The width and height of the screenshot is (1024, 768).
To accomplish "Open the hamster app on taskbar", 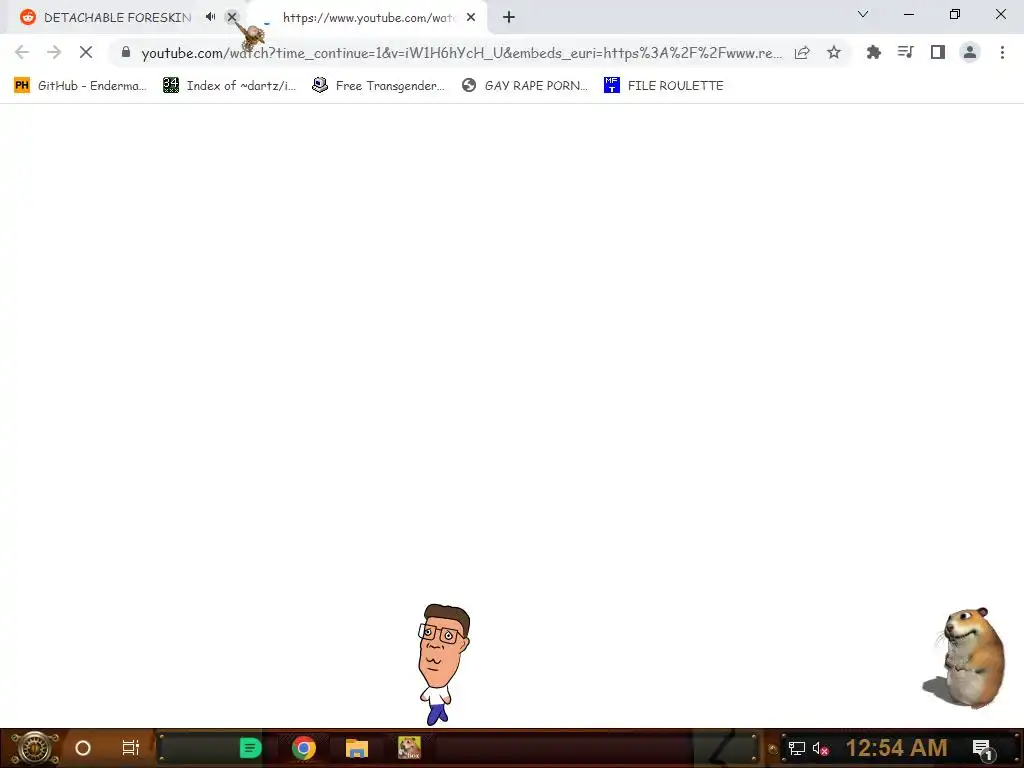I will 409,748.
